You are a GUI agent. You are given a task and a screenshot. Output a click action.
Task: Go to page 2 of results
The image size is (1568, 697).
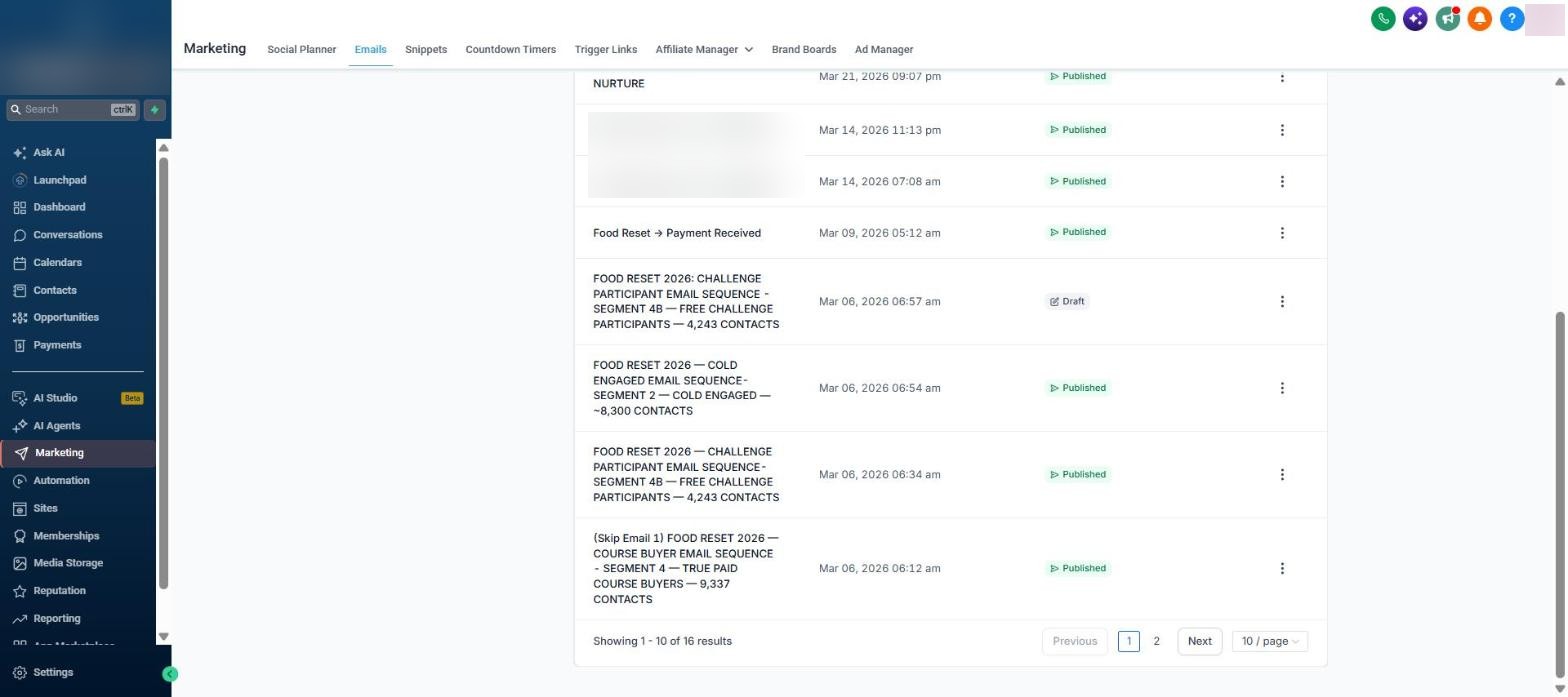click(x=1157, y=642)
